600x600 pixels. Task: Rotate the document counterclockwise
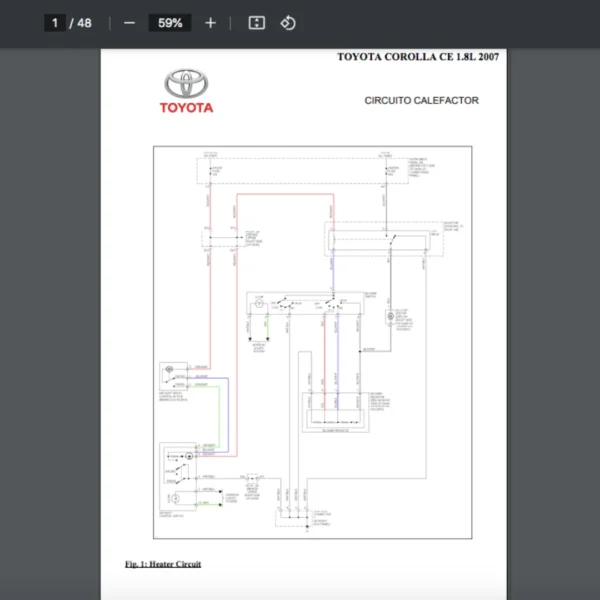click(288, 23)
